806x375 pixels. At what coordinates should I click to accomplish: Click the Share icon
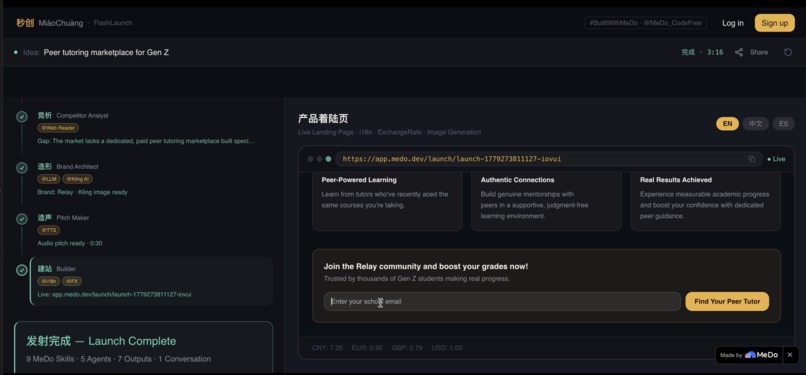739,52
